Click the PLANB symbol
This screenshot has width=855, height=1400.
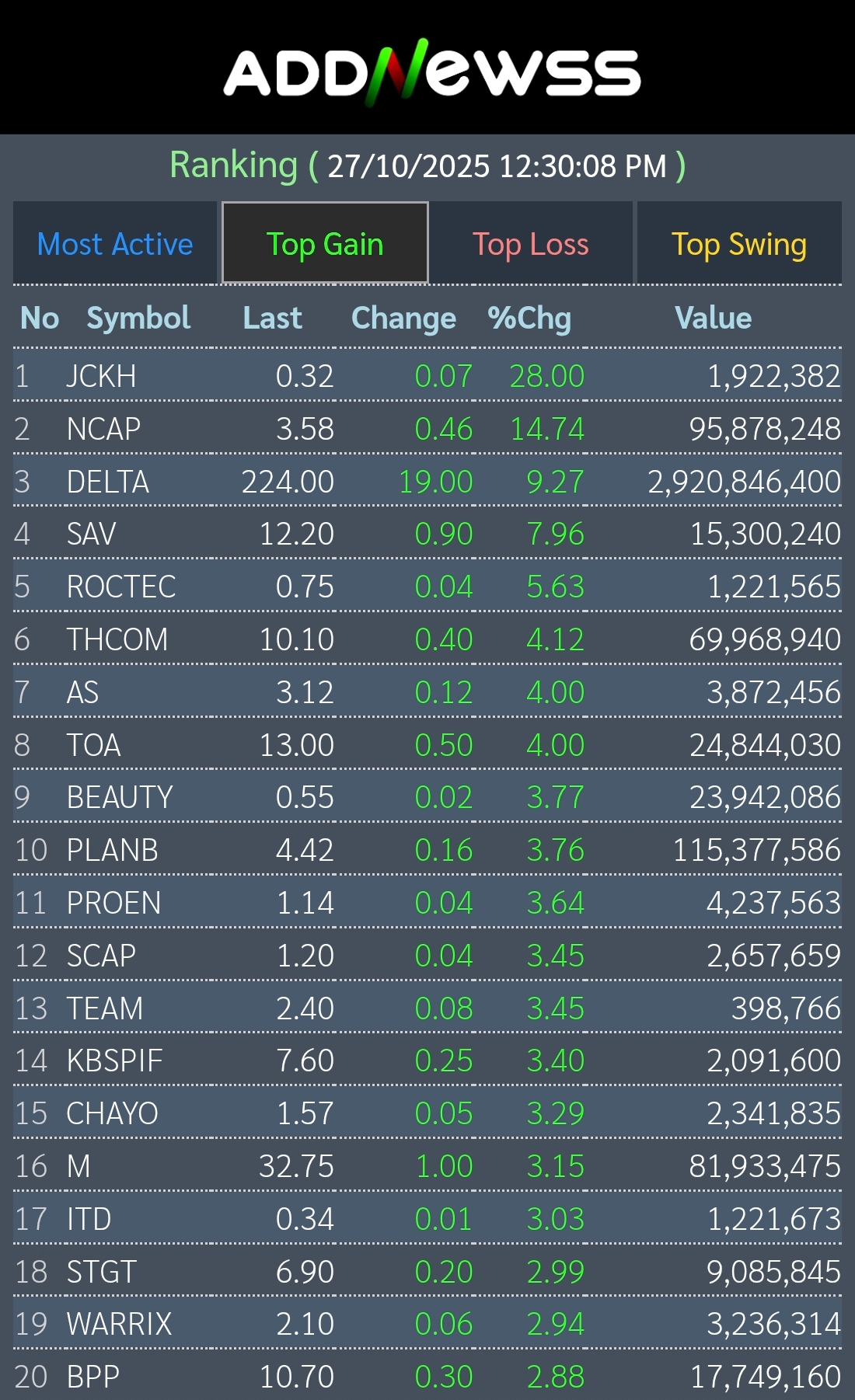(x=113, y=850)
